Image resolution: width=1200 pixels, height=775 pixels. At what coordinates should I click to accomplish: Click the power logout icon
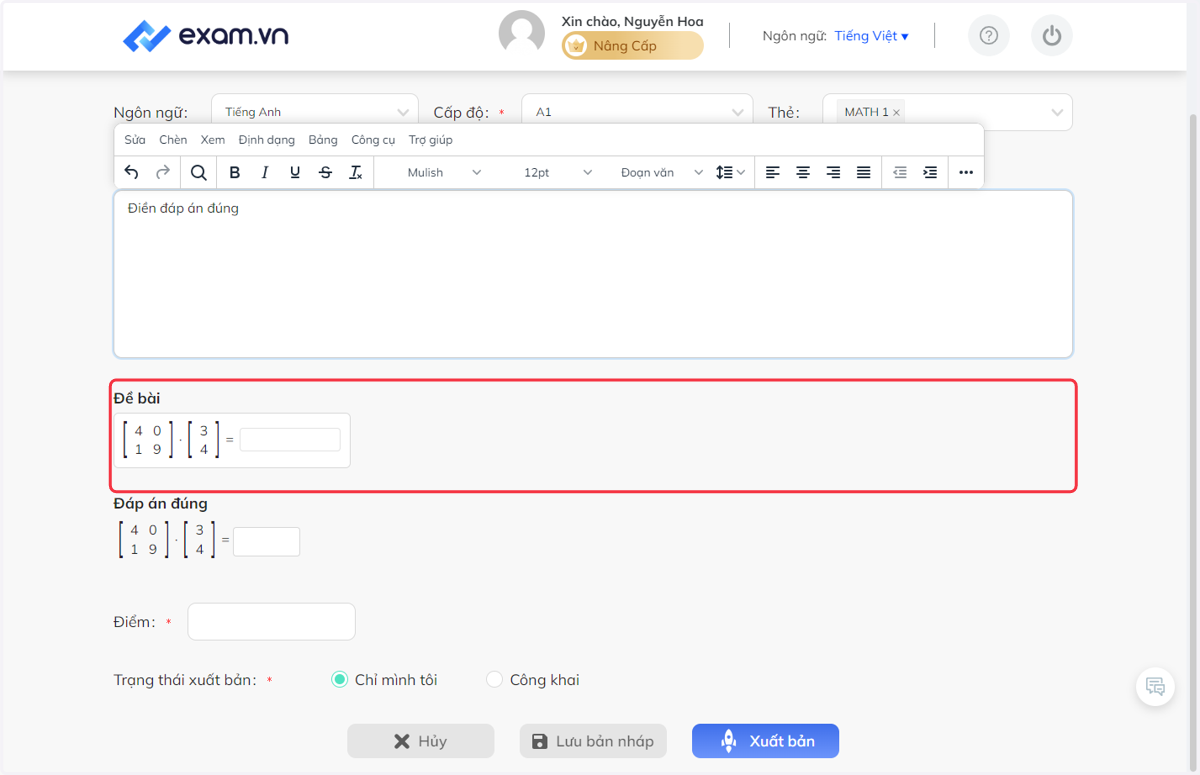(1052, 36)
